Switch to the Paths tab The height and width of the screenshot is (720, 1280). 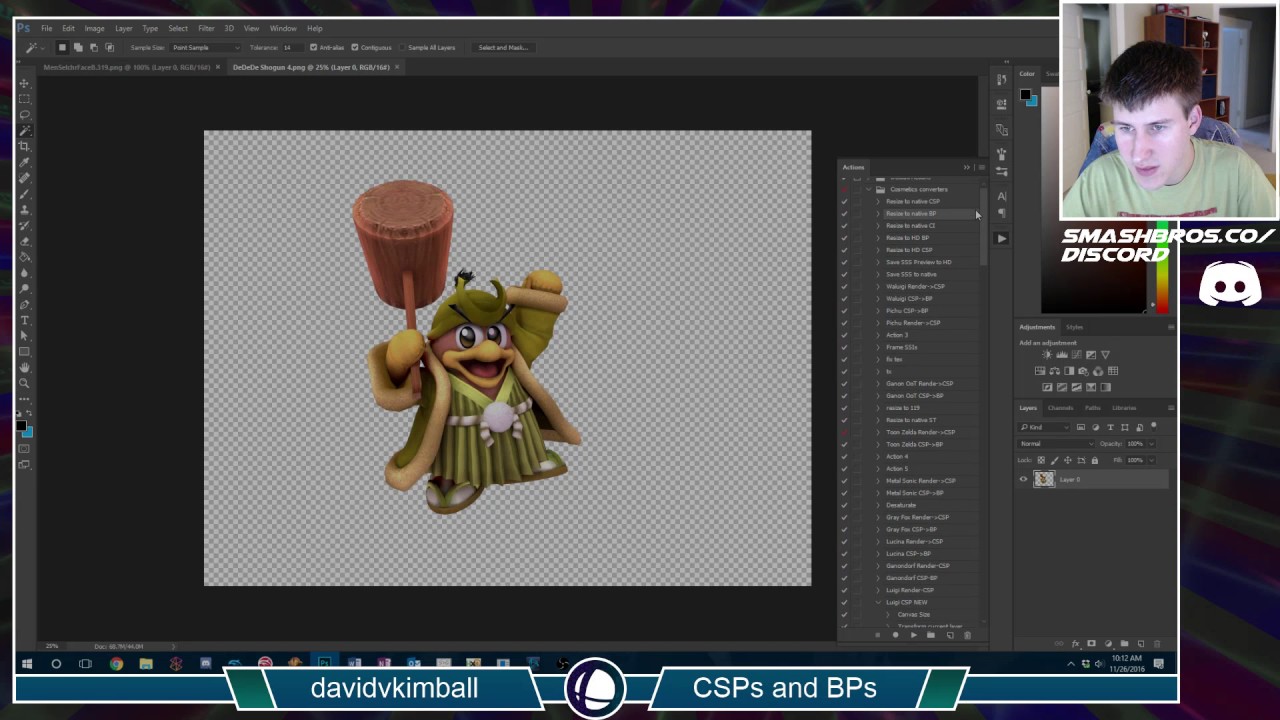tap(1093, 408)
